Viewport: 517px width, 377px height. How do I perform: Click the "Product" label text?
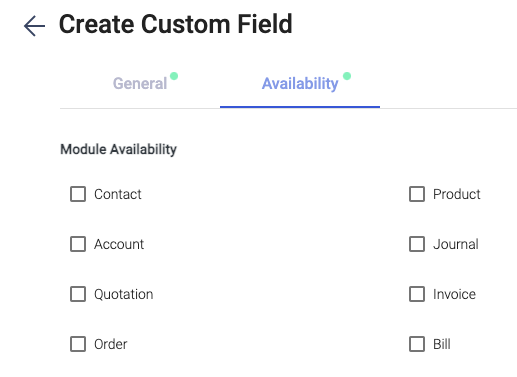457,194
